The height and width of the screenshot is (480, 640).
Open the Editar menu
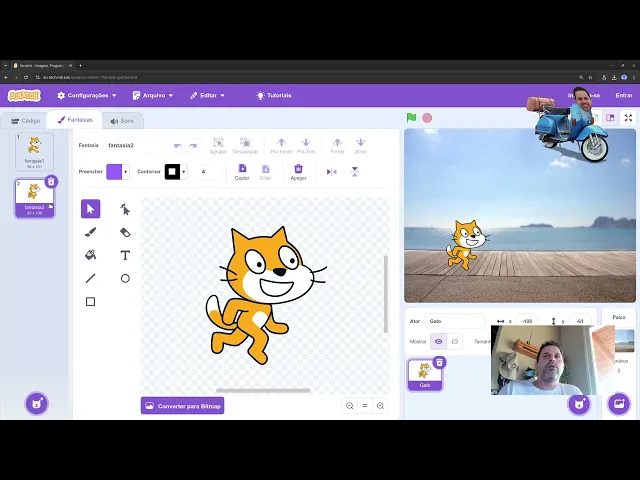pyautogui.click(x=207, y=96)
